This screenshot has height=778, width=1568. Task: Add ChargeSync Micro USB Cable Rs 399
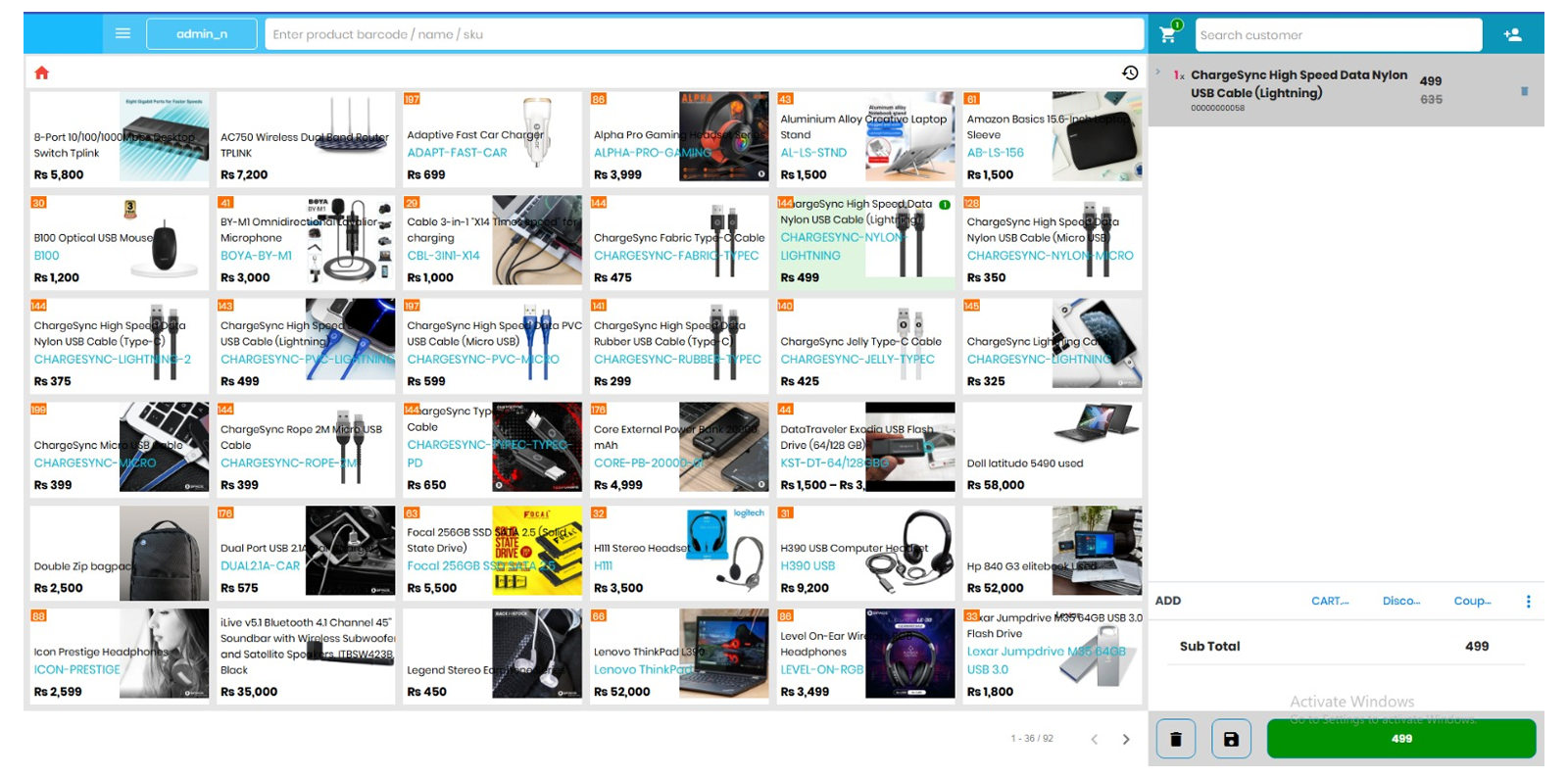coord(120,448)
